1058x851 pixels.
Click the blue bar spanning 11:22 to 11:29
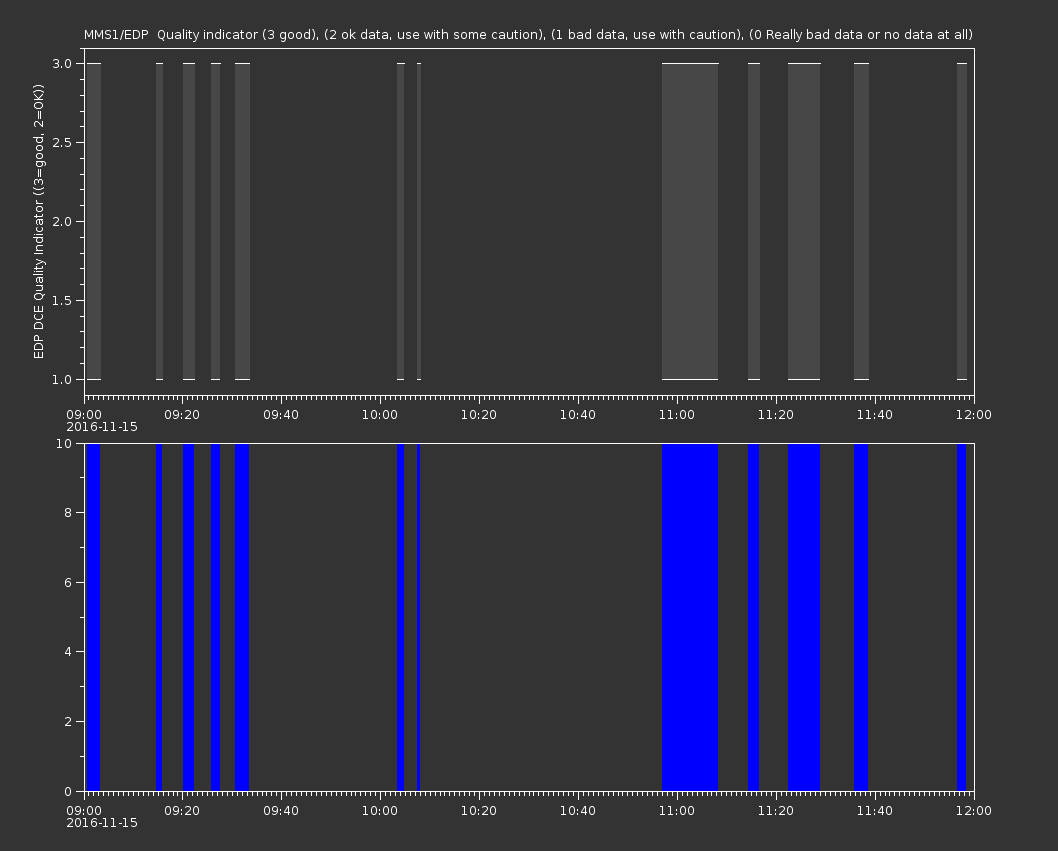[x=804, y=617]
